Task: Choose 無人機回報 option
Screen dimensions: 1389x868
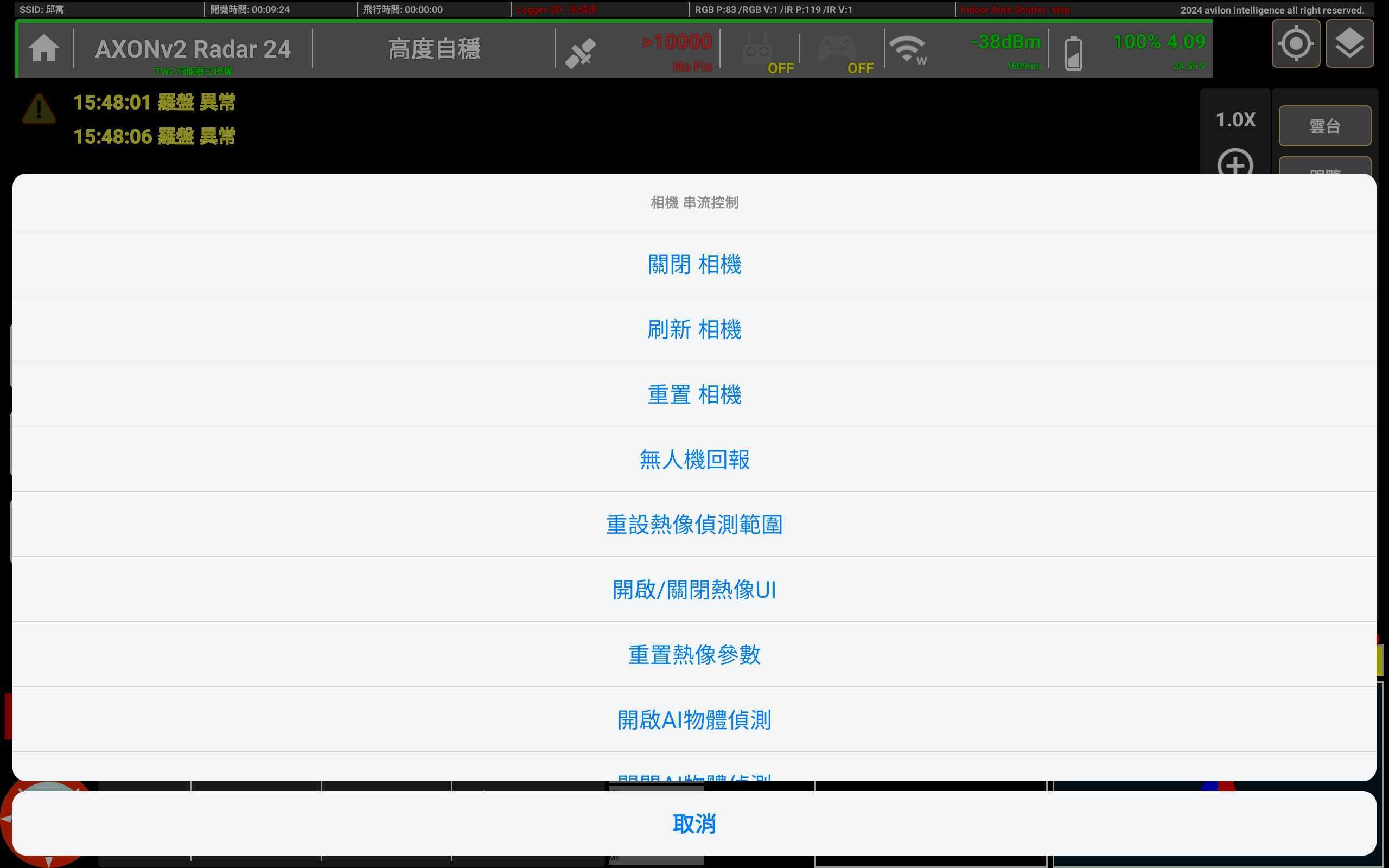Action: pyautogui.click(x=694, y=459)
